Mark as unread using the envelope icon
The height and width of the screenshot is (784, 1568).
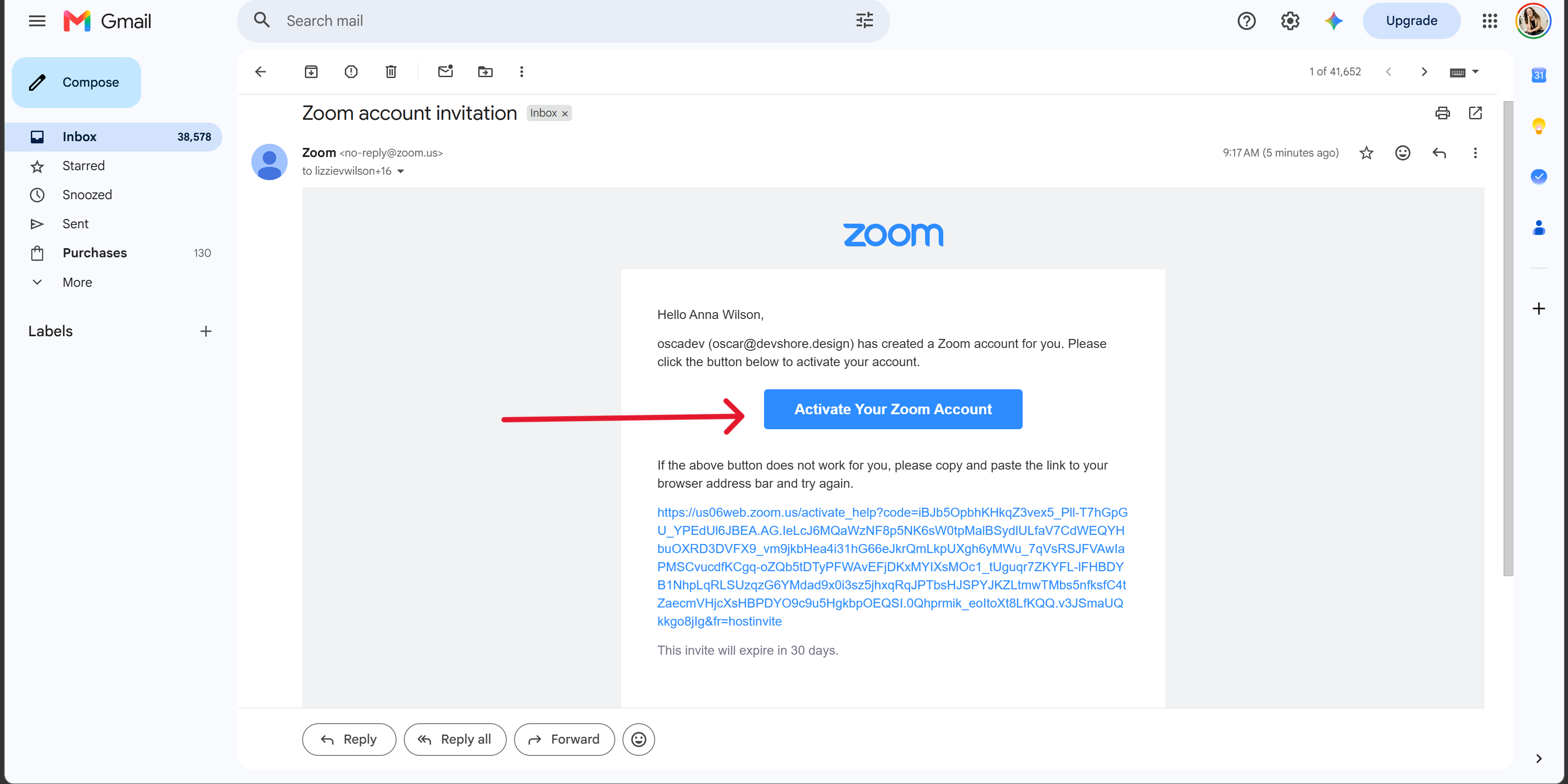coord(446,71)
